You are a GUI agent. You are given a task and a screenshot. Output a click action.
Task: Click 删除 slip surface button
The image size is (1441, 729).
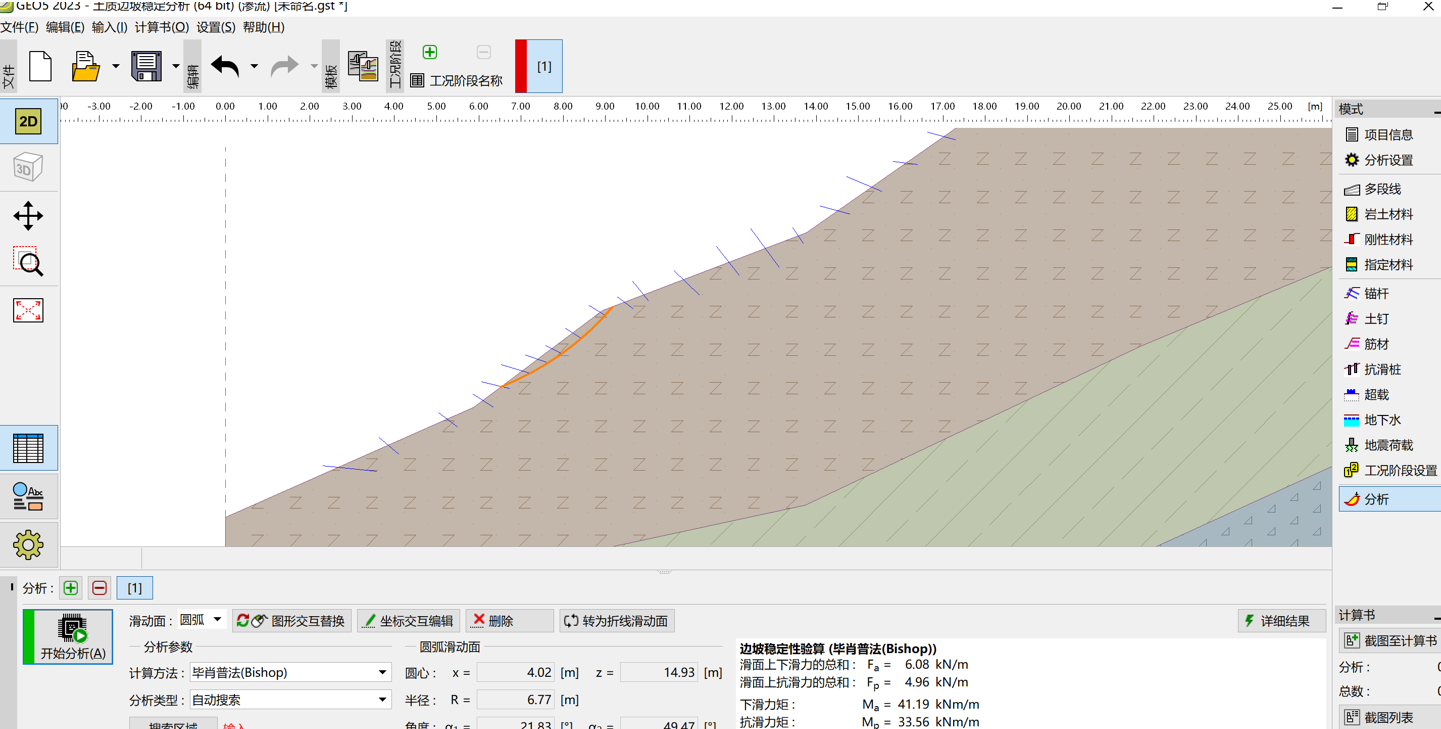click(509, 621)
